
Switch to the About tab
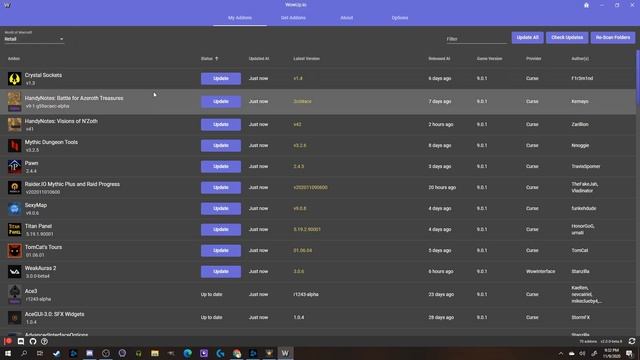(347, 18)
